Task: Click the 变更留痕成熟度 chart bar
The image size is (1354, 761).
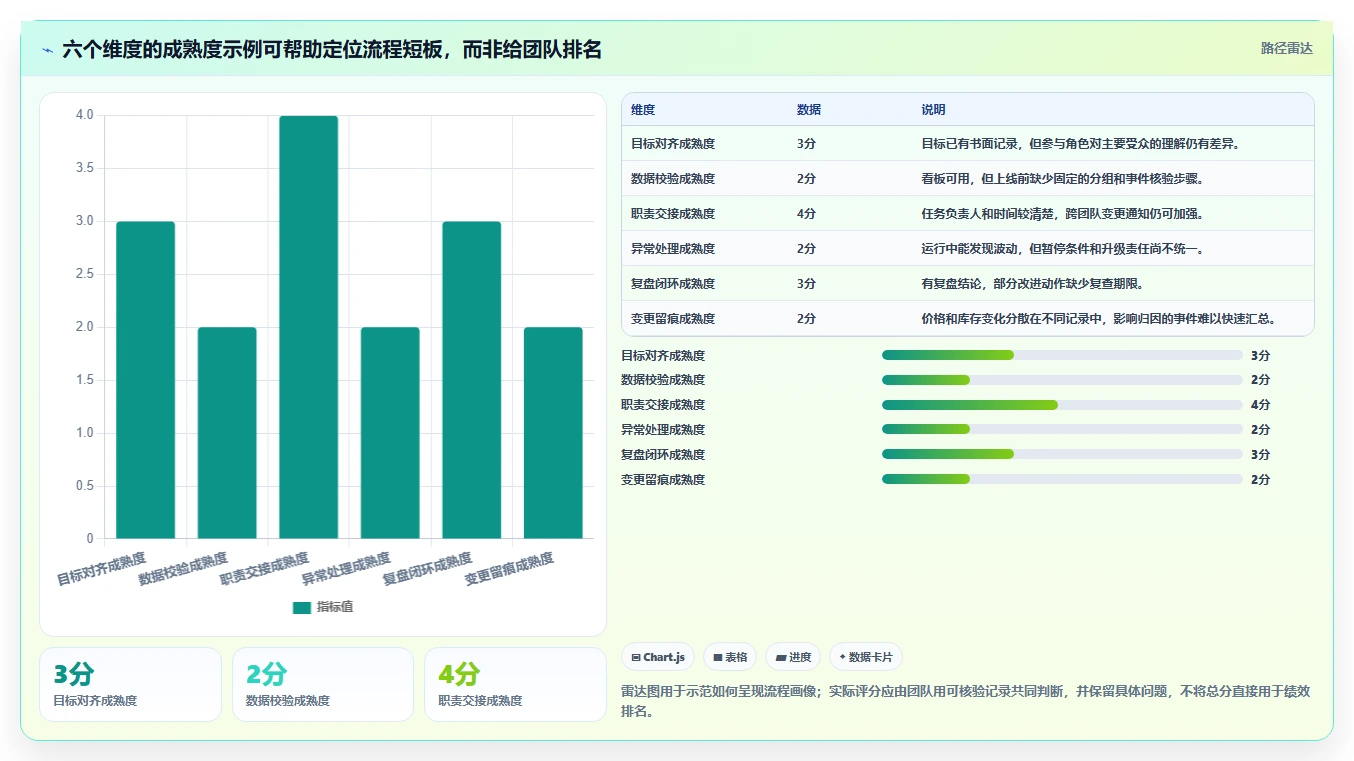Action: pyautogui.click(x=553, y=433)
